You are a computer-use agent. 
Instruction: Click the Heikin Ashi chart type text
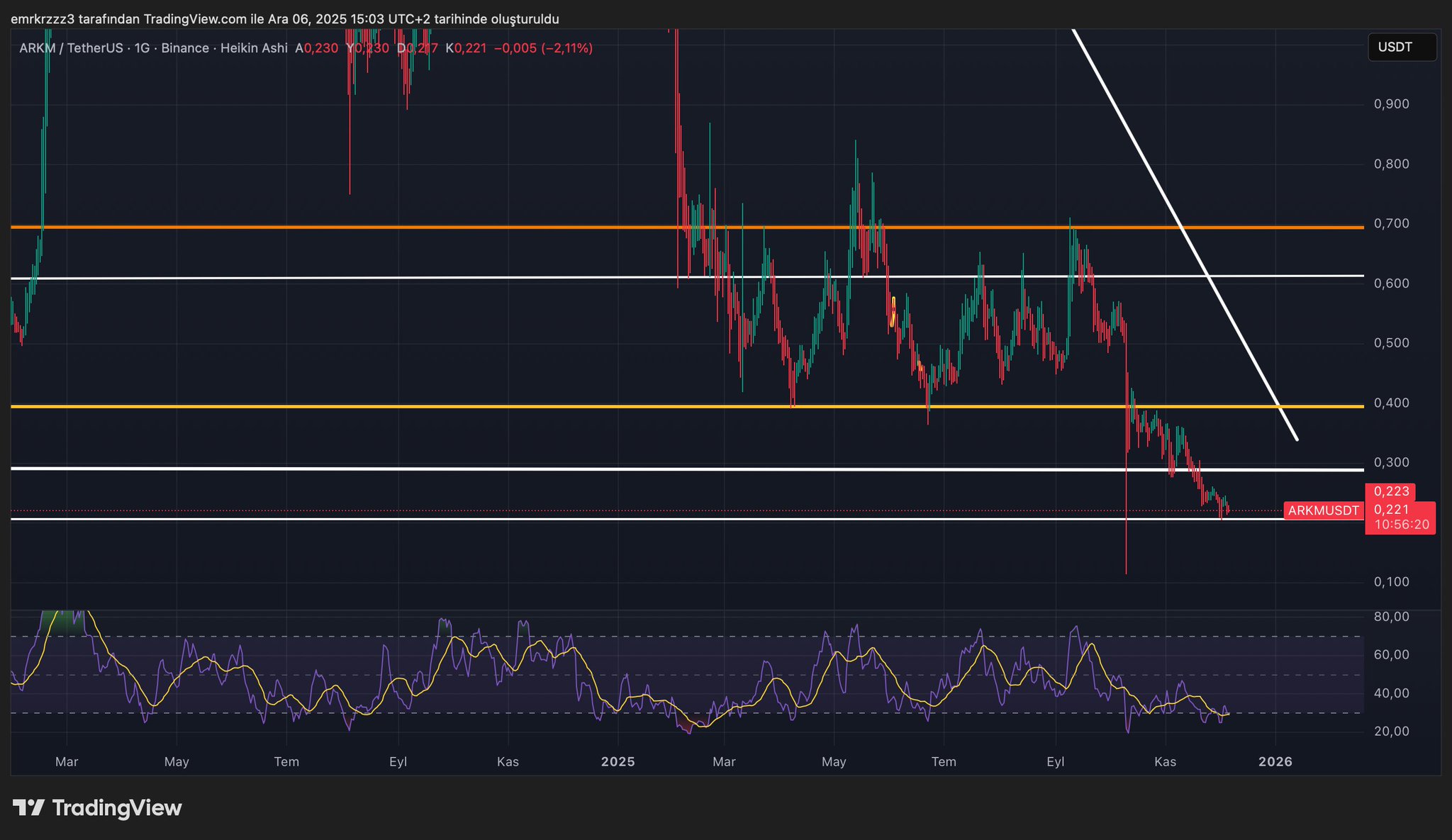click(x=254, y=48)
